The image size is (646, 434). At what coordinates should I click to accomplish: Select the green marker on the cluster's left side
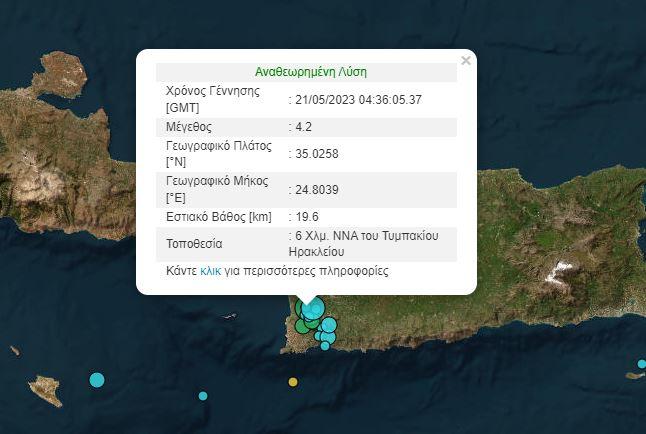[x=301, y=325]
